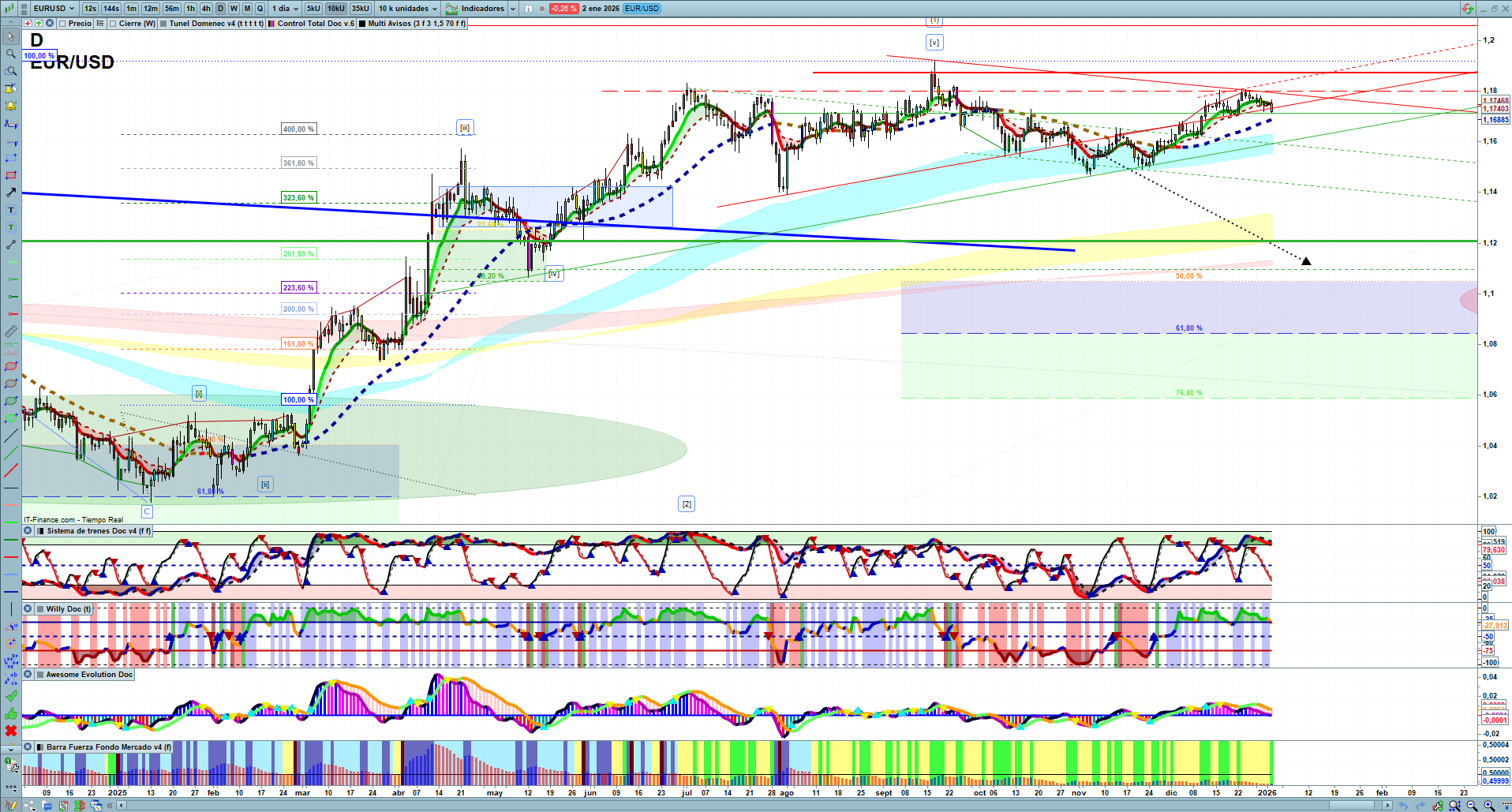
Task: Open the 10 k unidades dropdown
Action: [x=407, y=9]
